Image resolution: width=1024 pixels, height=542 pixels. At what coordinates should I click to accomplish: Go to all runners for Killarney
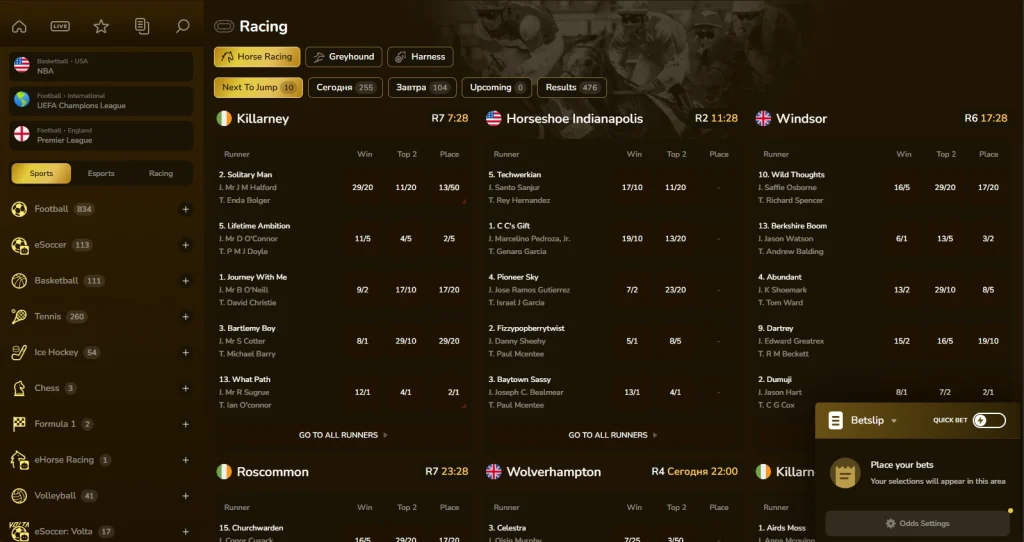343,435
